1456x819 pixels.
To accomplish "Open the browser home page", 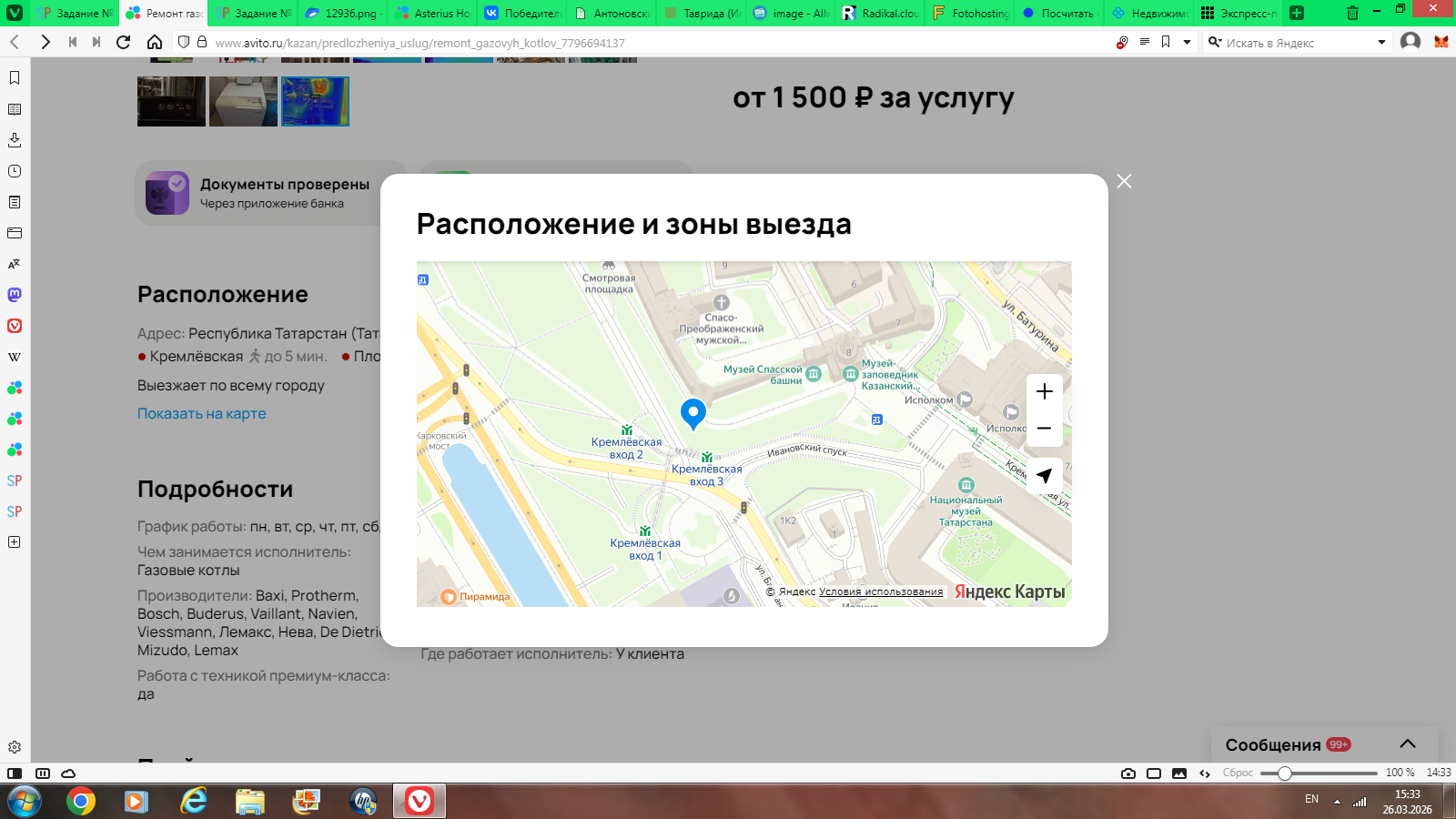I will tap(155, 42).
